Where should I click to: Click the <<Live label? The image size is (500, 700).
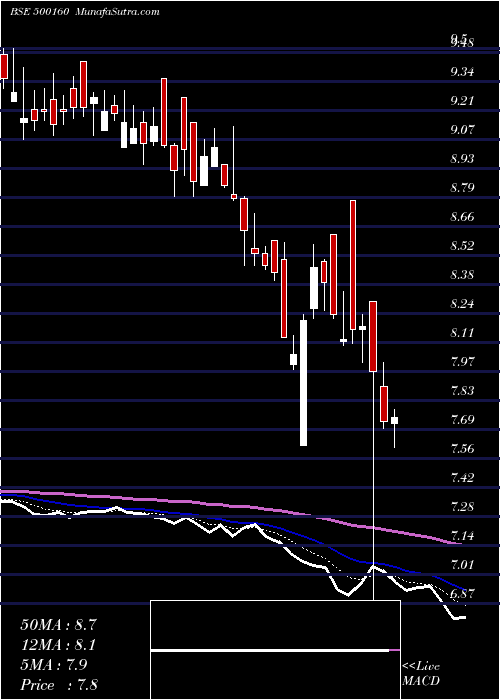[x=421, y=667]
